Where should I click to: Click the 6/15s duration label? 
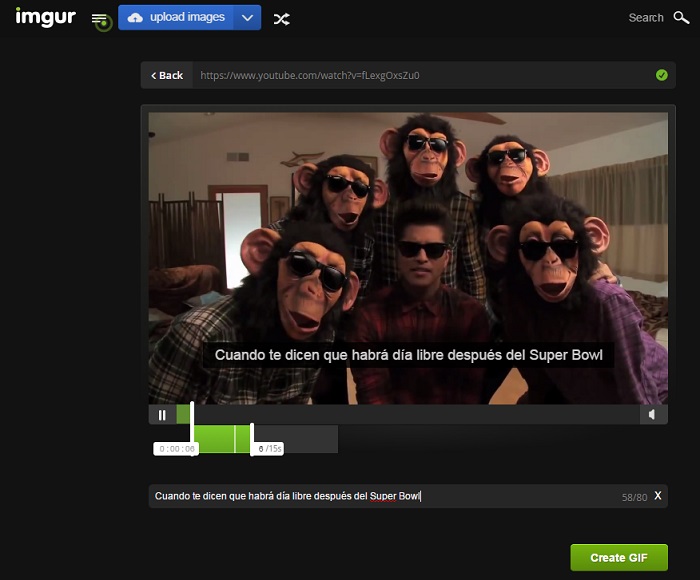pyautogui.click(x=269, y=449)
